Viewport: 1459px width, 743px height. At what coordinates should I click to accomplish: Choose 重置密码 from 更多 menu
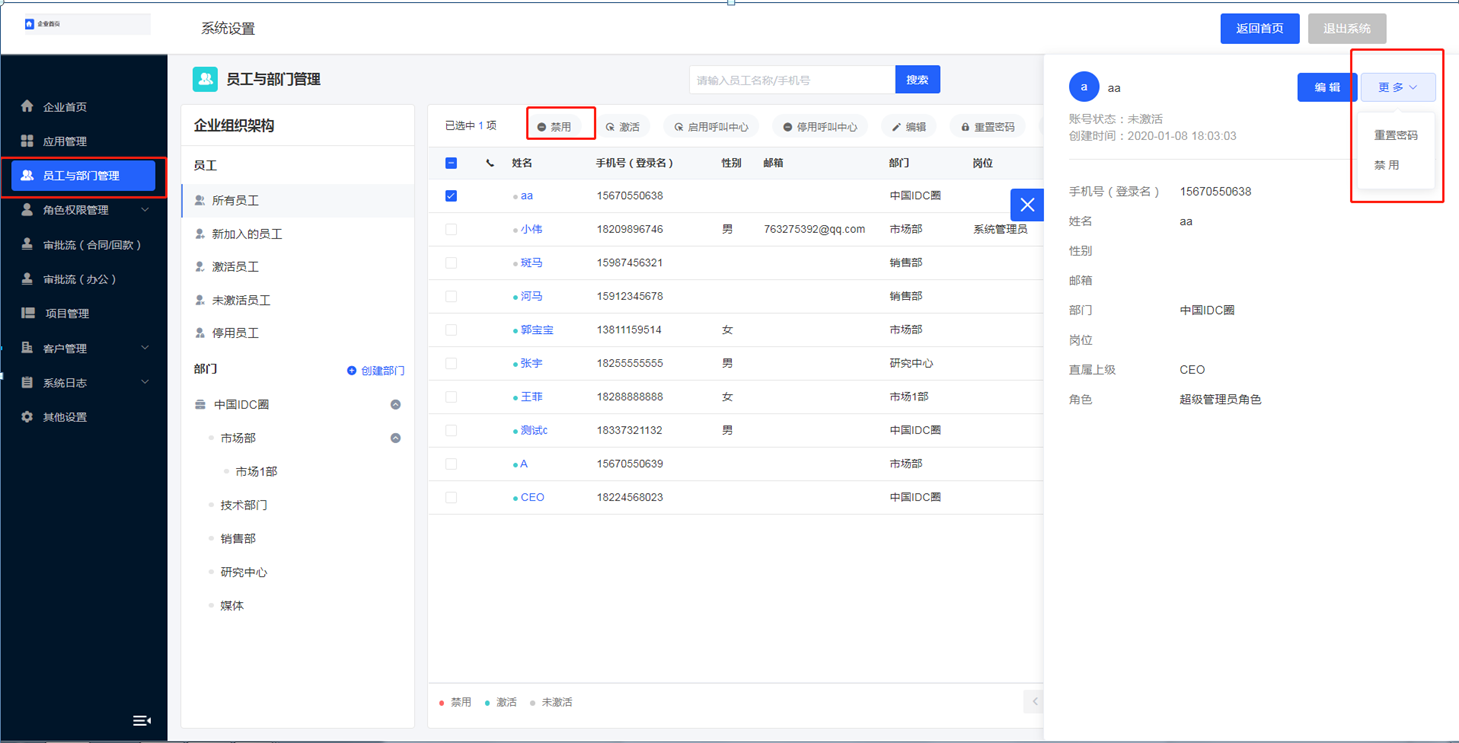point(1396,135)
